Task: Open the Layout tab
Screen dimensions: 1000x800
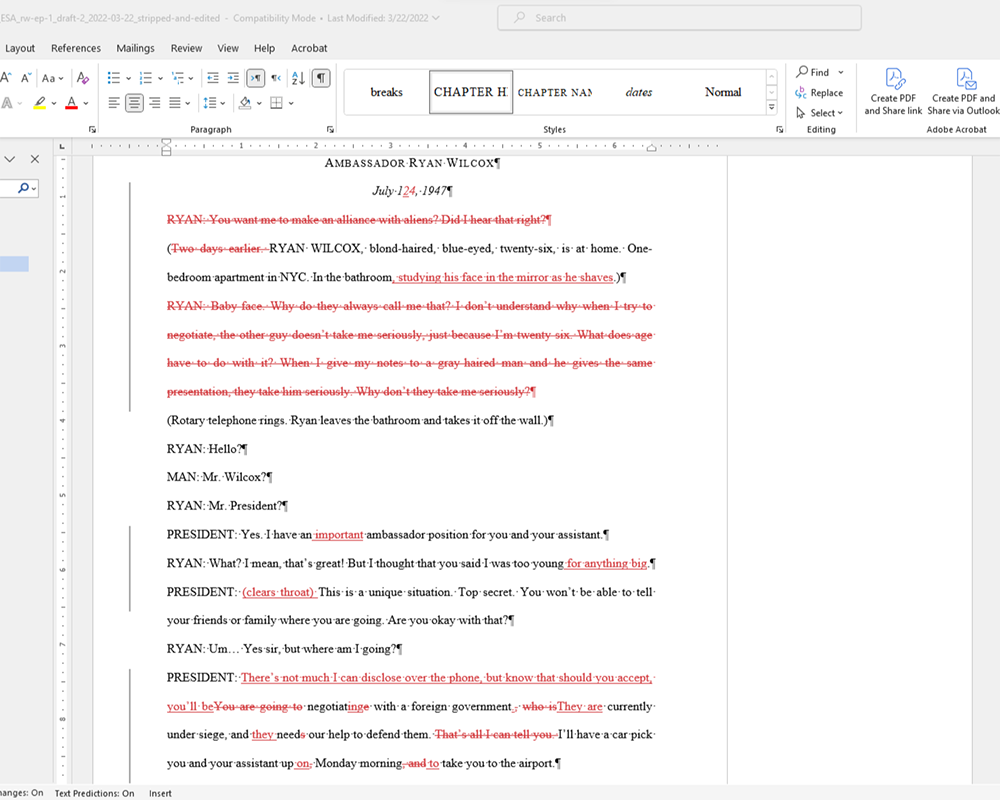Action: point(20,48)
